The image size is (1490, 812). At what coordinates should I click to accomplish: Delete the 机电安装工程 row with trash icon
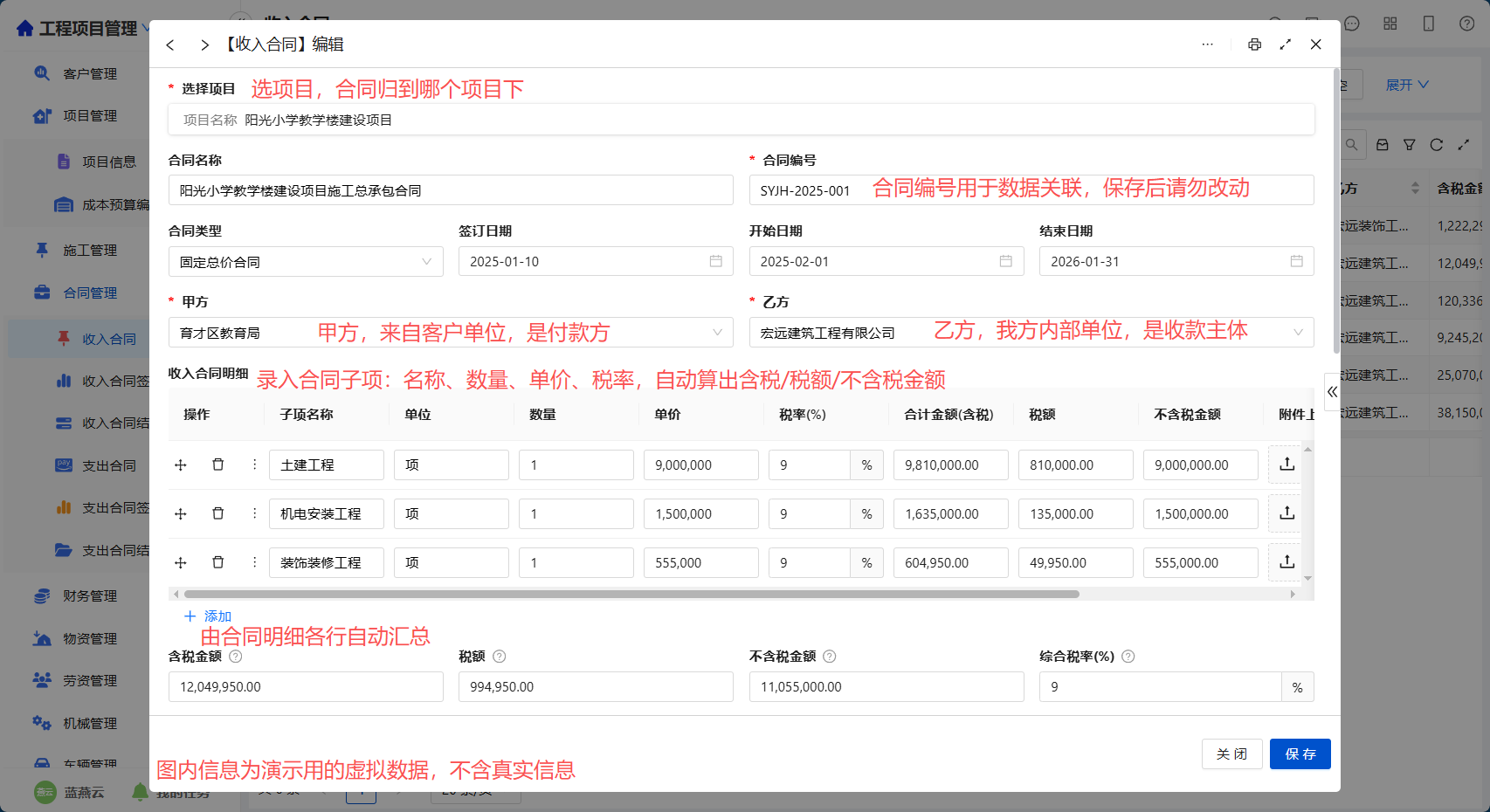pos(218,514)
